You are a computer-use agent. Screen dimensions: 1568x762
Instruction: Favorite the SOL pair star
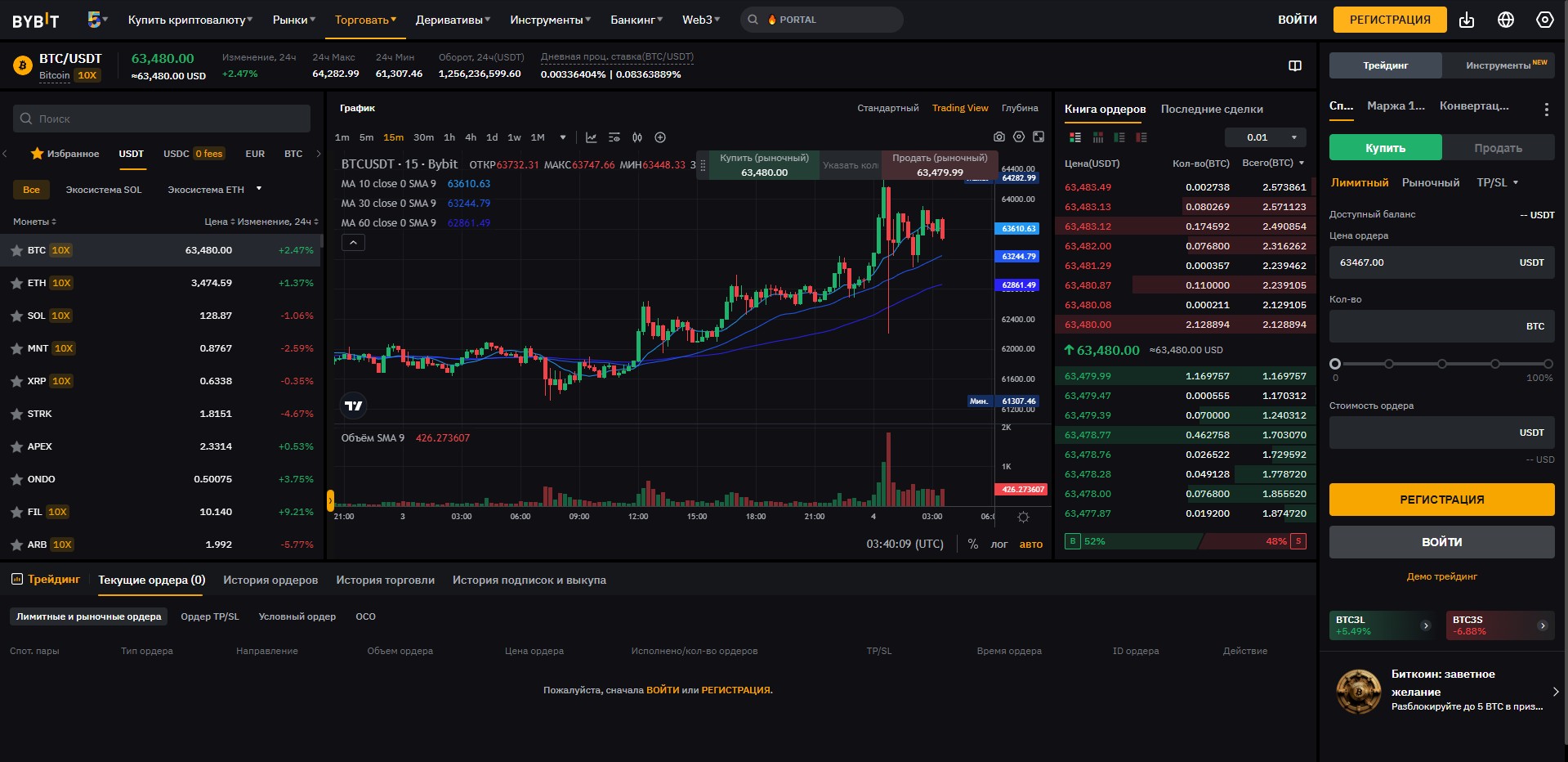(16, 316)
